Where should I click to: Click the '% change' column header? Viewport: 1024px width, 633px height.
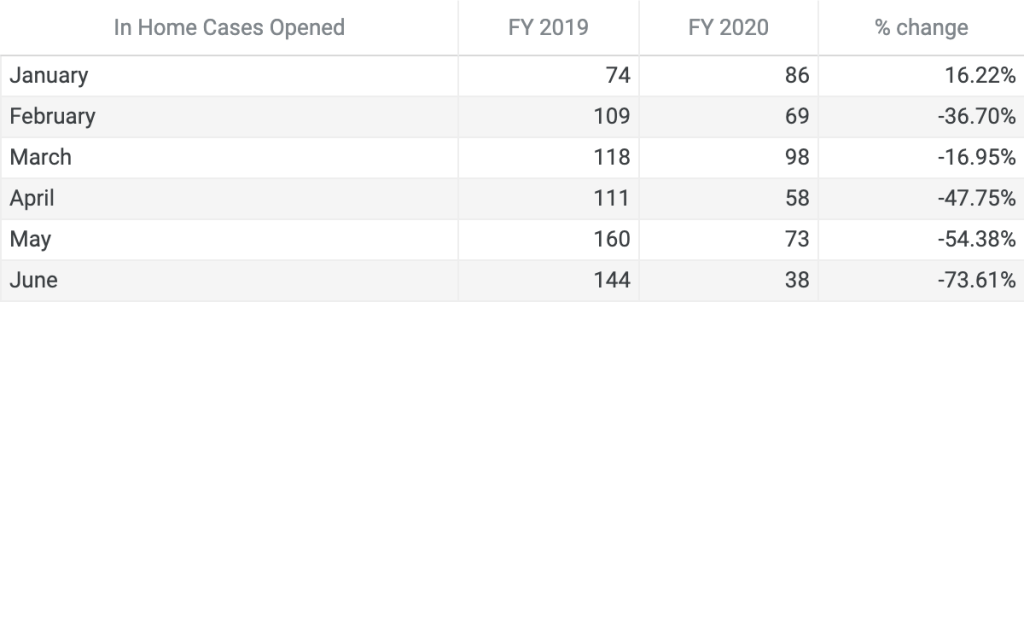[x=921, y=28]
